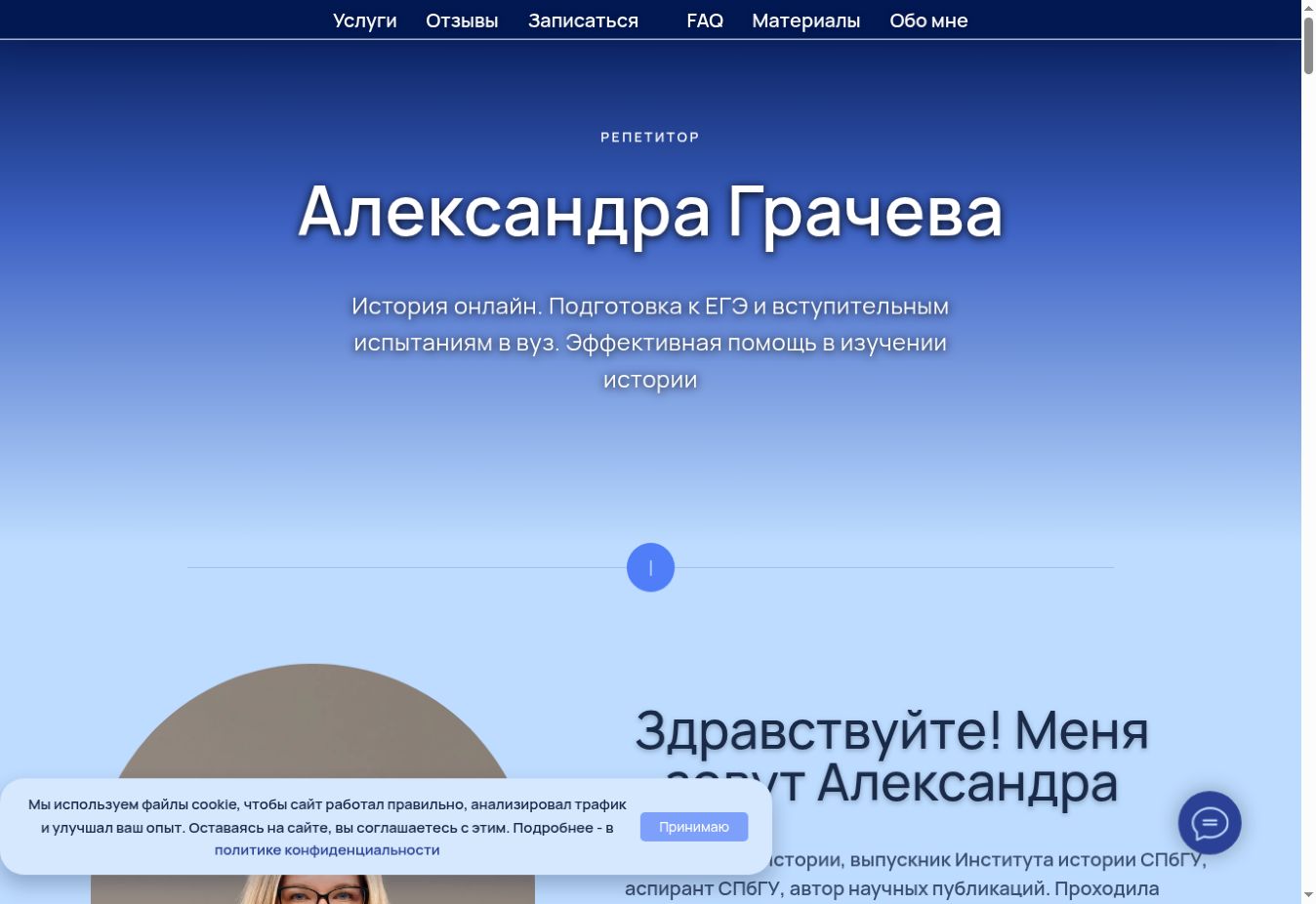1316x904 pixels.
Task: Open the Услуги menu item
Action: pyautogui.click(x=365, y=21)
